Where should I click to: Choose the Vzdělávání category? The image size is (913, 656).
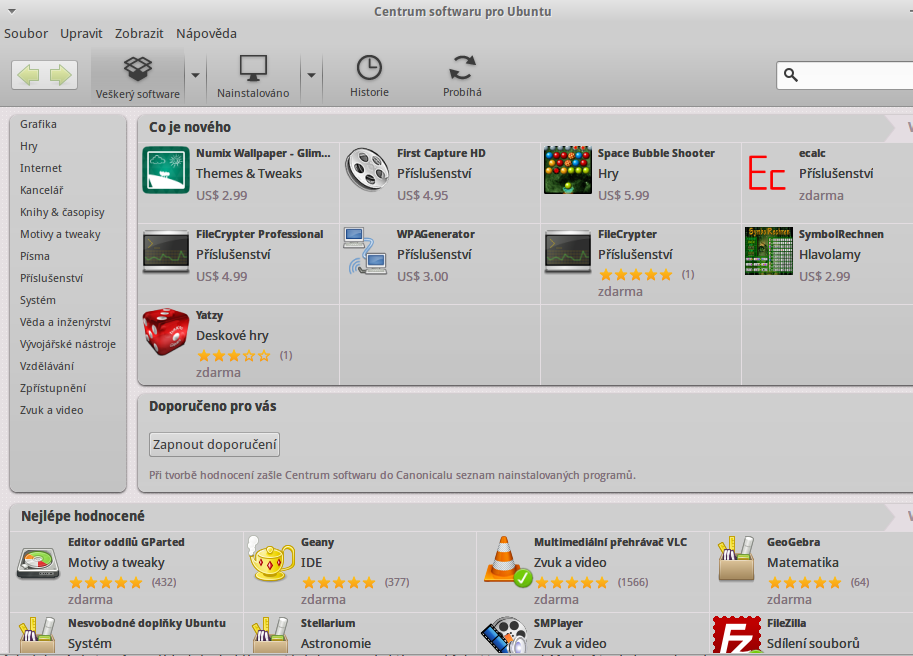pos(47,366)
